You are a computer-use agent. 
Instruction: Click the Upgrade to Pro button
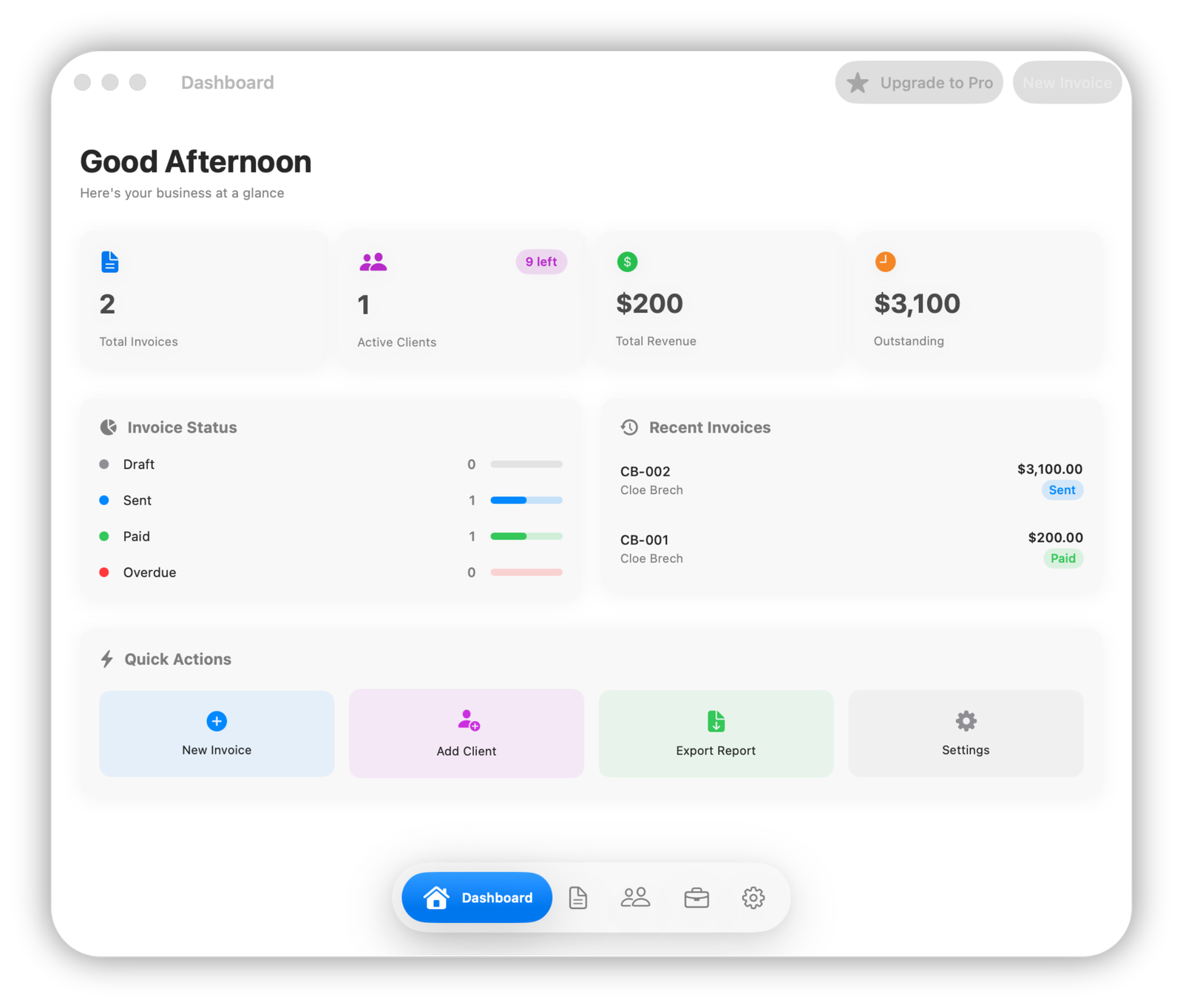click(918, 82)
